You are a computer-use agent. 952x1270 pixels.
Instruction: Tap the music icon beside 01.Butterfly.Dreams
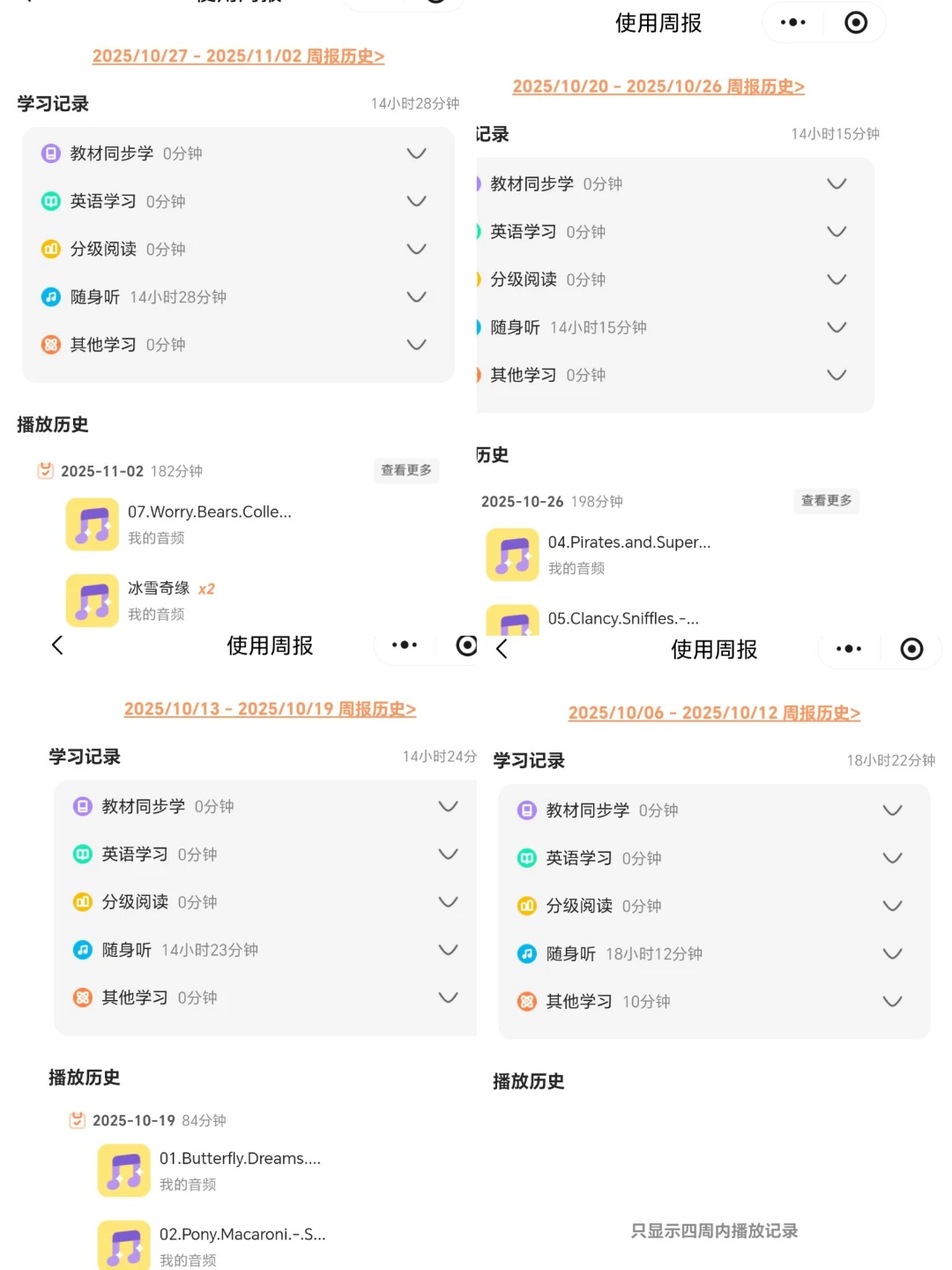point(124,1170)
